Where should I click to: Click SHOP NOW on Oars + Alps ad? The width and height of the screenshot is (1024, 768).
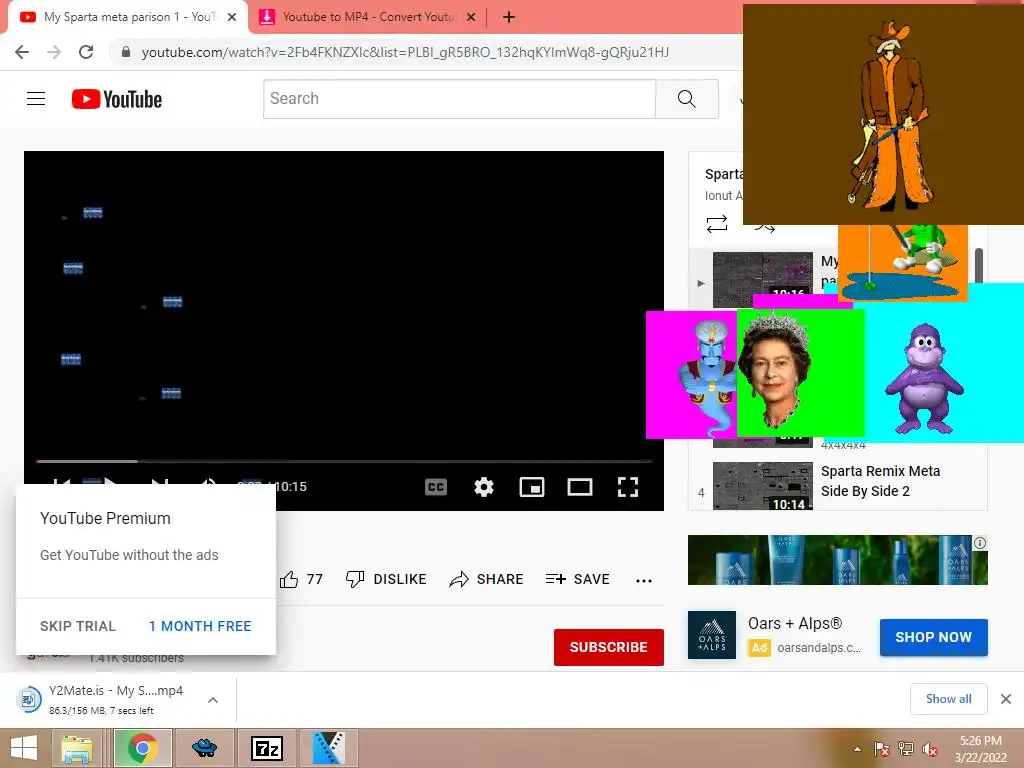933,637
